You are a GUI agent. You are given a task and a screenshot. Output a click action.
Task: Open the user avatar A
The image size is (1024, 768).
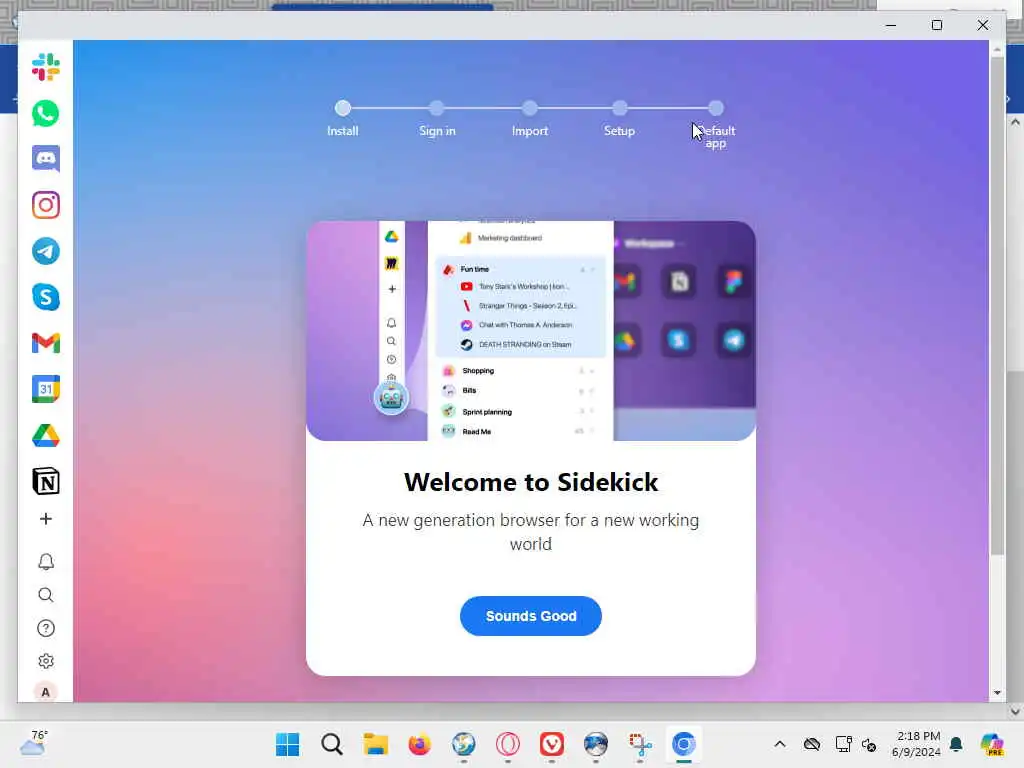(x=46, y=692)
